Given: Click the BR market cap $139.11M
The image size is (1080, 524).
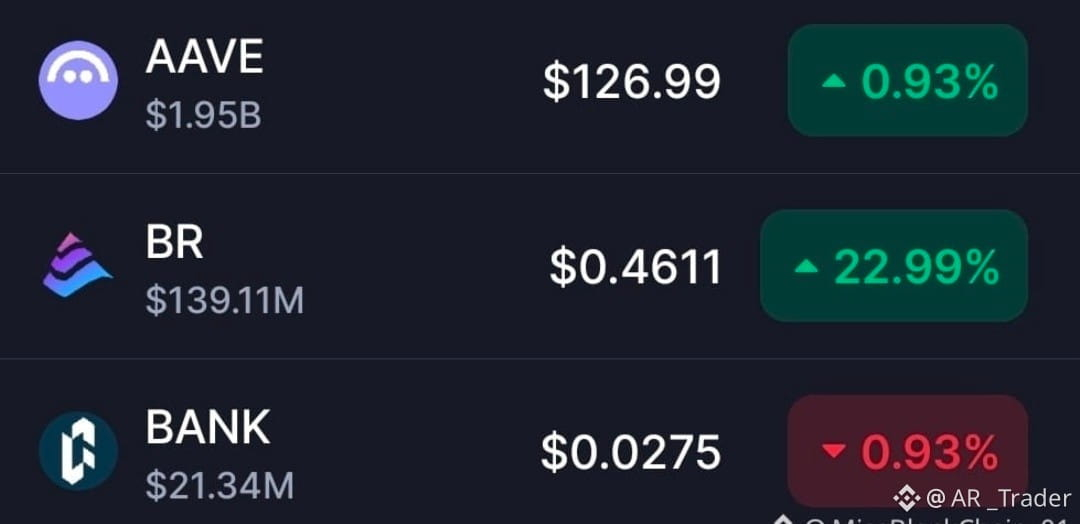Looking at the screenshot, I should (x=225, y=301).
